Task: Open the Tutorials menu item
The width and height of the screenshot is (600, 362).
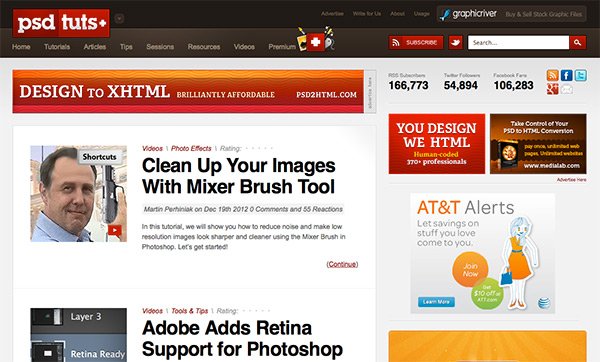Action: point(57,47)
